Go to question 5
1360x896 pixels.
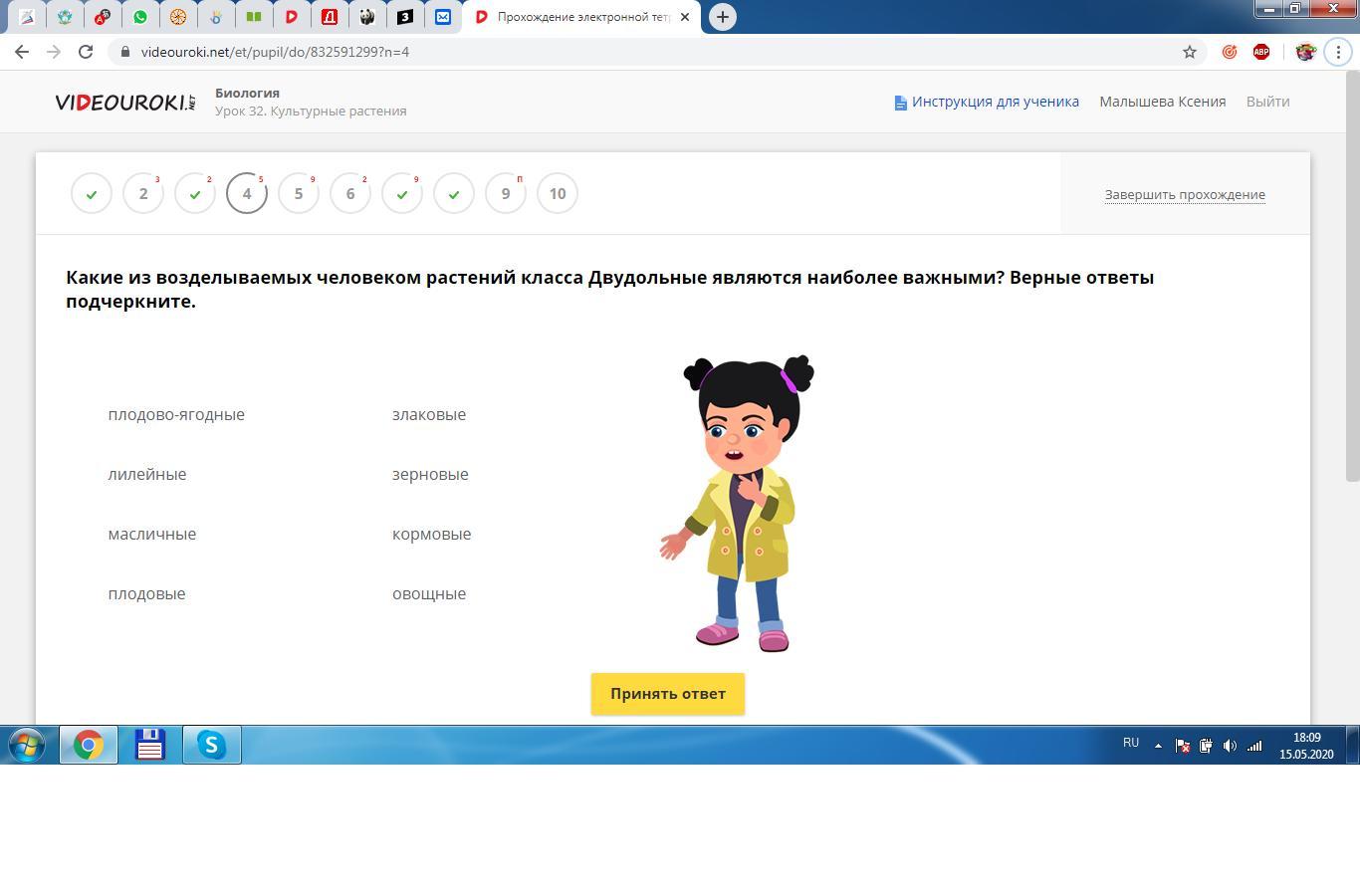coord(299,193)
